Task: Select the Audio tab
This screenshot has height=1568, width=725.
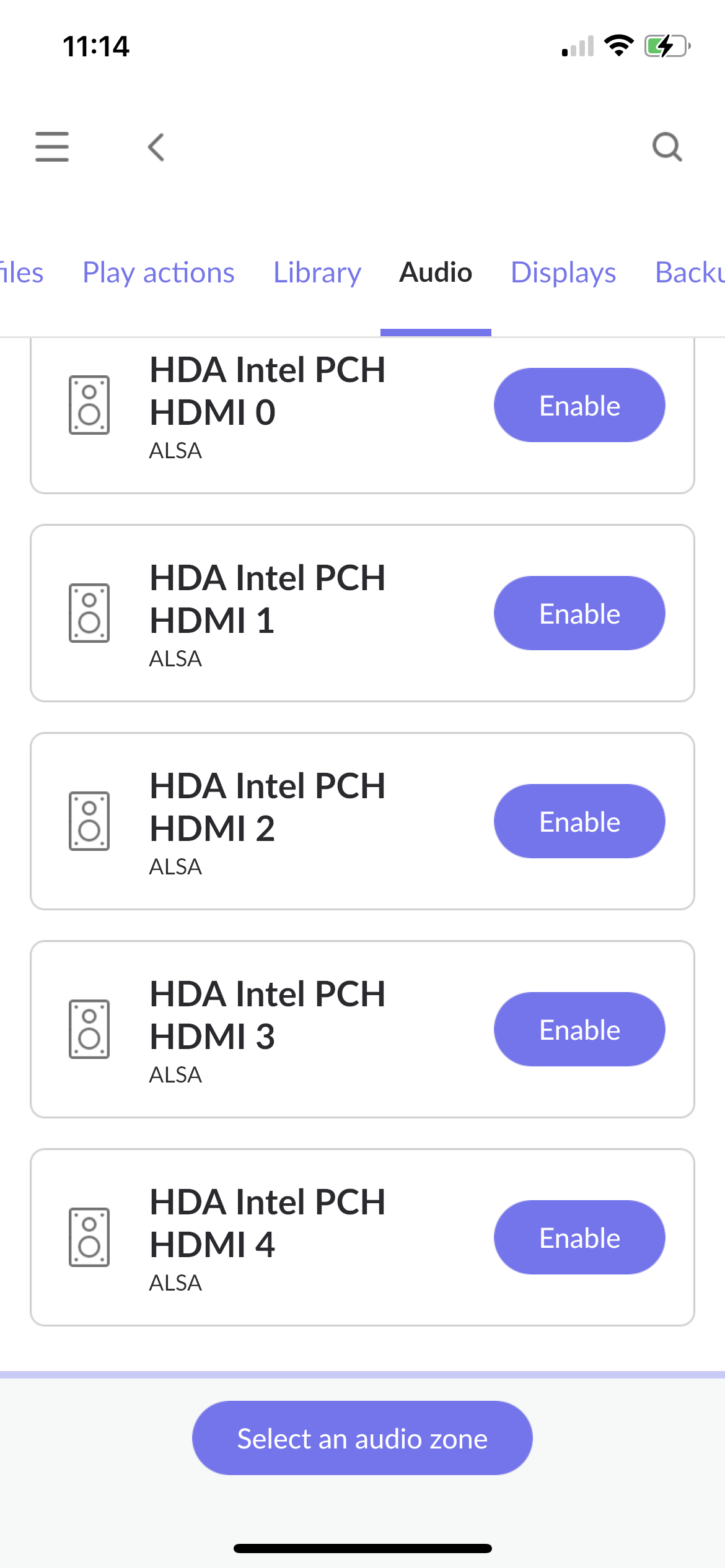Action: pos(436,272)
